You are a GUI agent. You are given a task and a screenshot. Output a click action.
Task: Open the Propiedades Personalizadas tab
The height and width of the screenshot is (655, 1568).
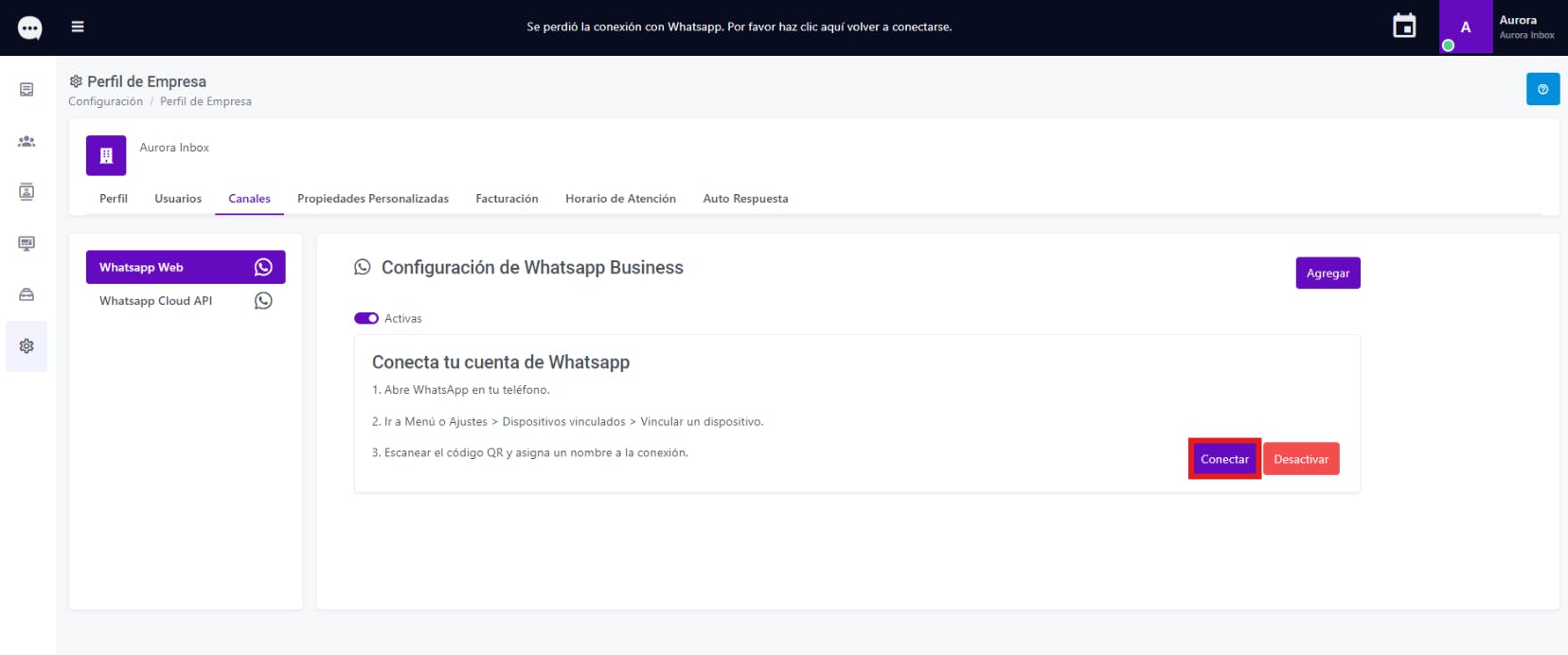pos(373,199)
